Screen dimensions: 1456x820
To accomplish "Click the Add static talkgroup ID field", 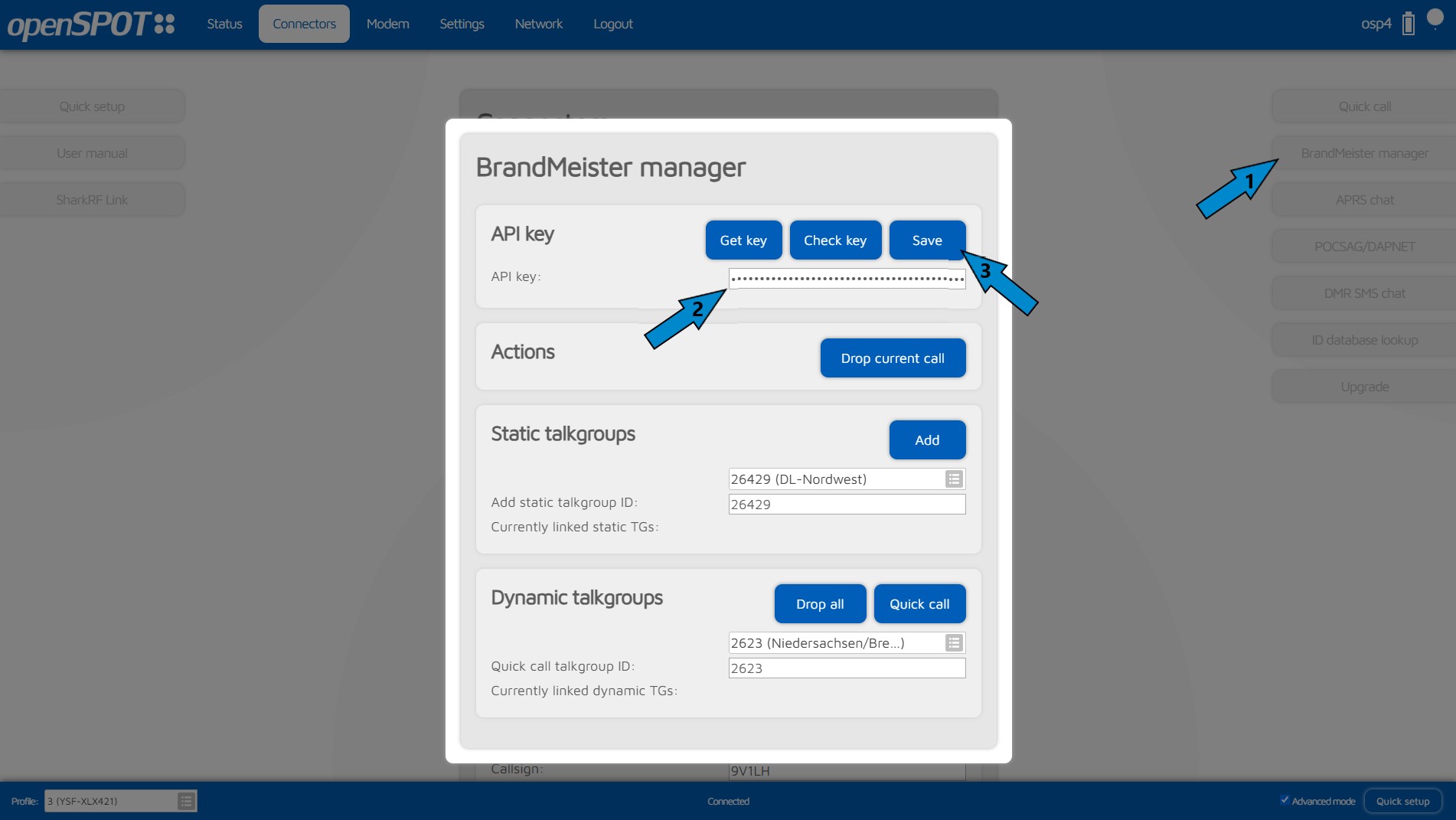I will pos(846,505).
